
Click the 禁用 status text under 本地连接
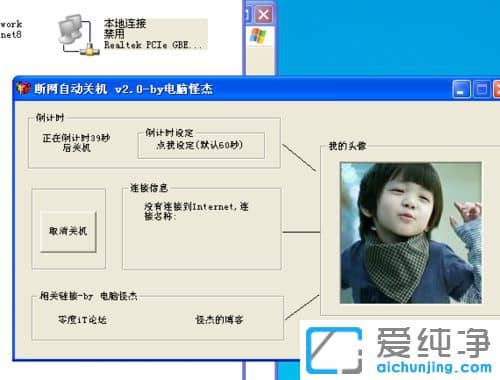[x=114, y=34]
